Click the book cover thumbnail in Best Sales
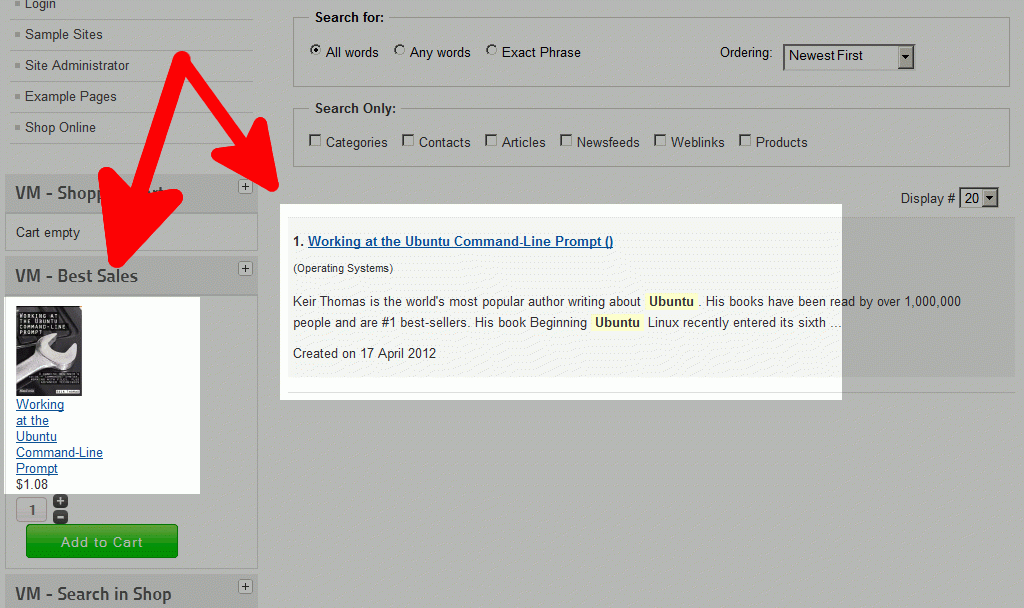Viewport: 1024px width, 608px height. click(x=49, y=351)
